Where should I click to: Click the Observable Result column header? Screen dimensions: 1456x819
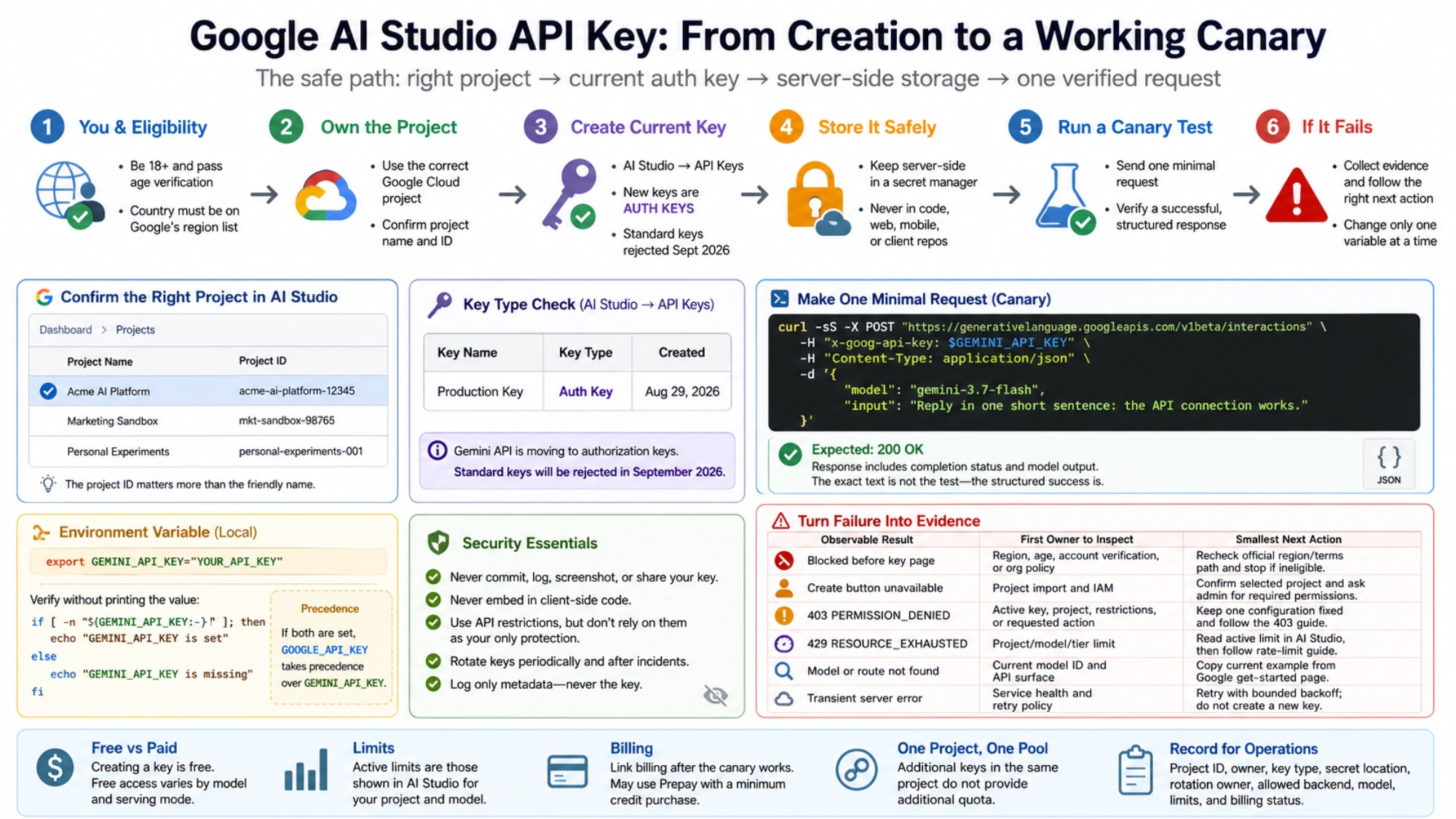tap(867, 539)
